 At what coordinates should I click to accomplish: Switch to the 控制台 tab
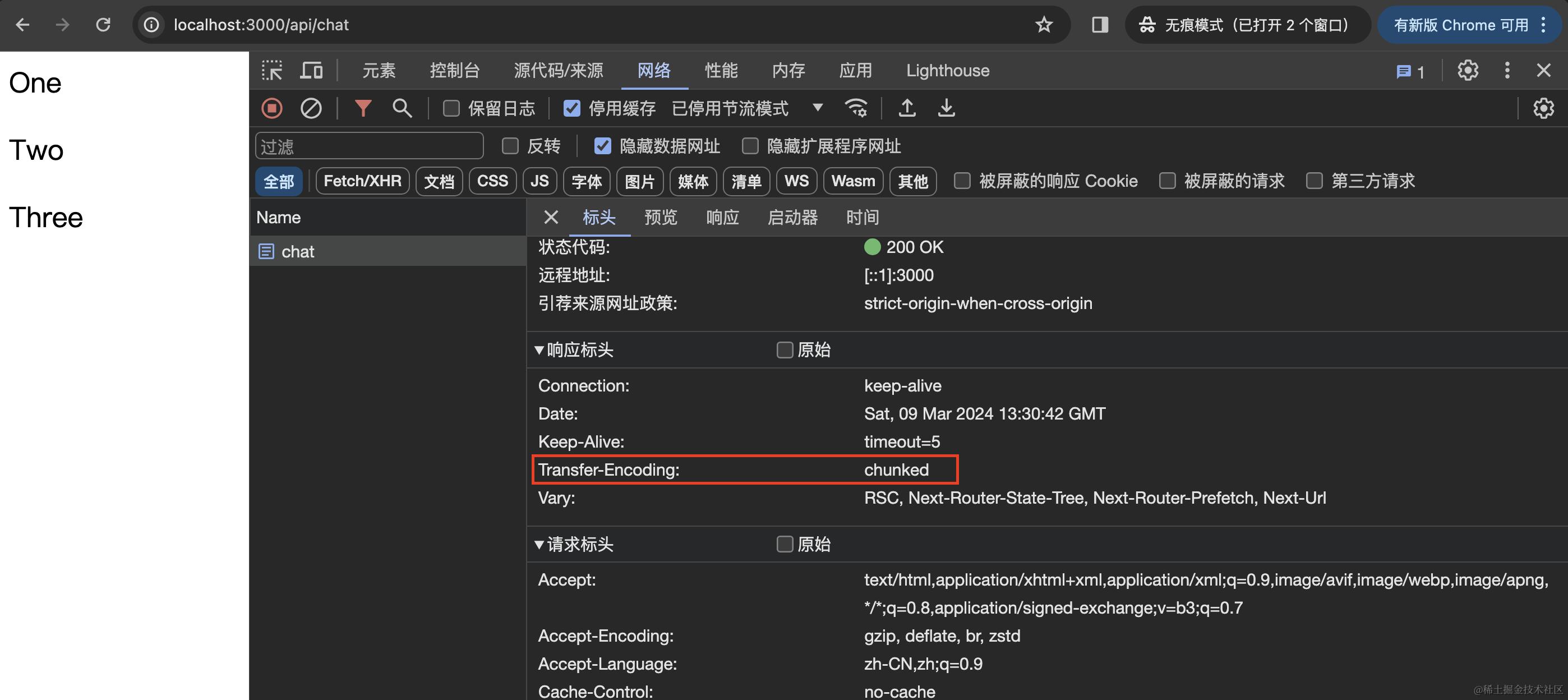point(455,71)
